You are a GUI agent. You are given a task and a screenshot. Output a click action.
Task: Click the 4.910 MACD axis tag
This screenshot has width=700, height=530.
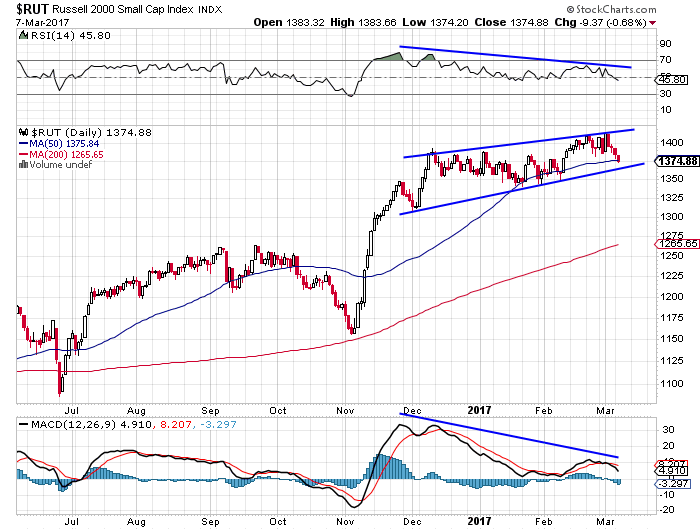tap(673, 471)
